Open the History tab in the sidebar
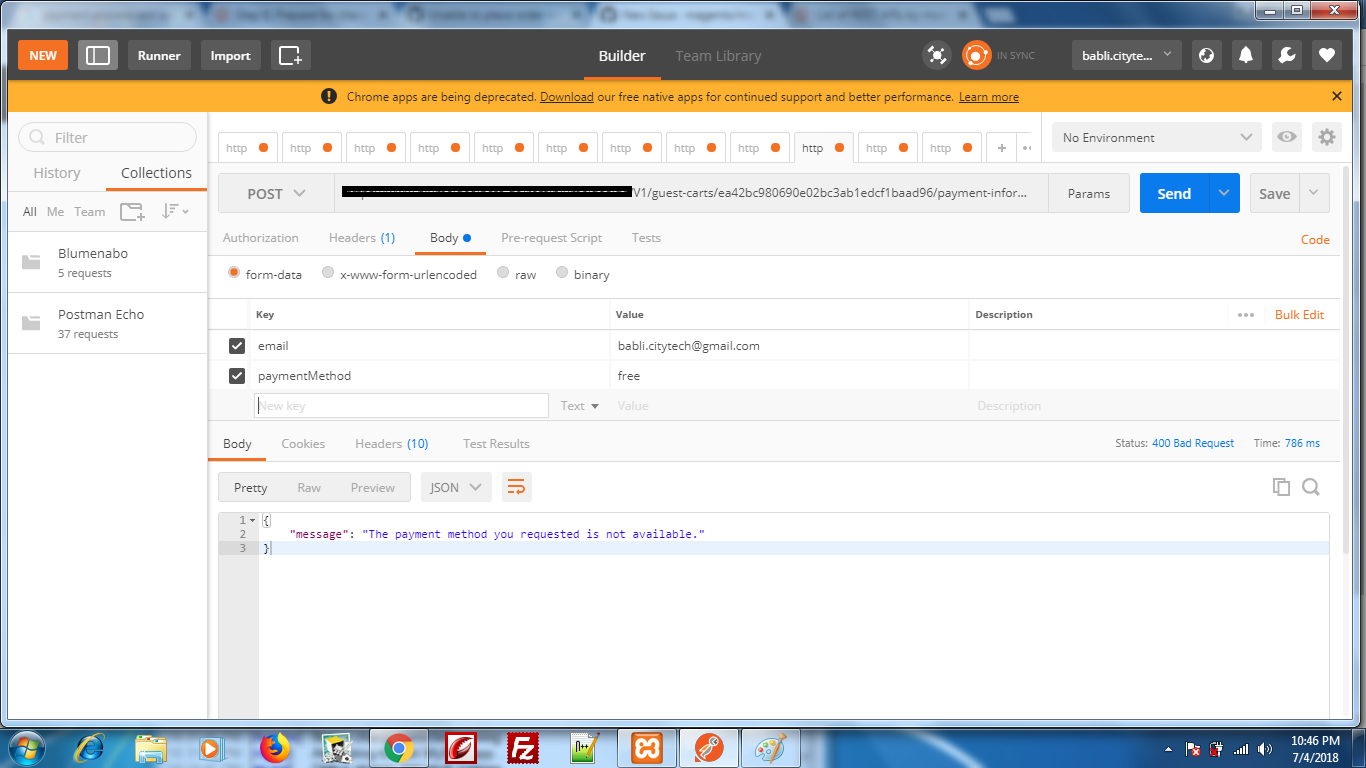Image resolution: width=1366 pixels, height=768 pixels. [x=57, y=172]
